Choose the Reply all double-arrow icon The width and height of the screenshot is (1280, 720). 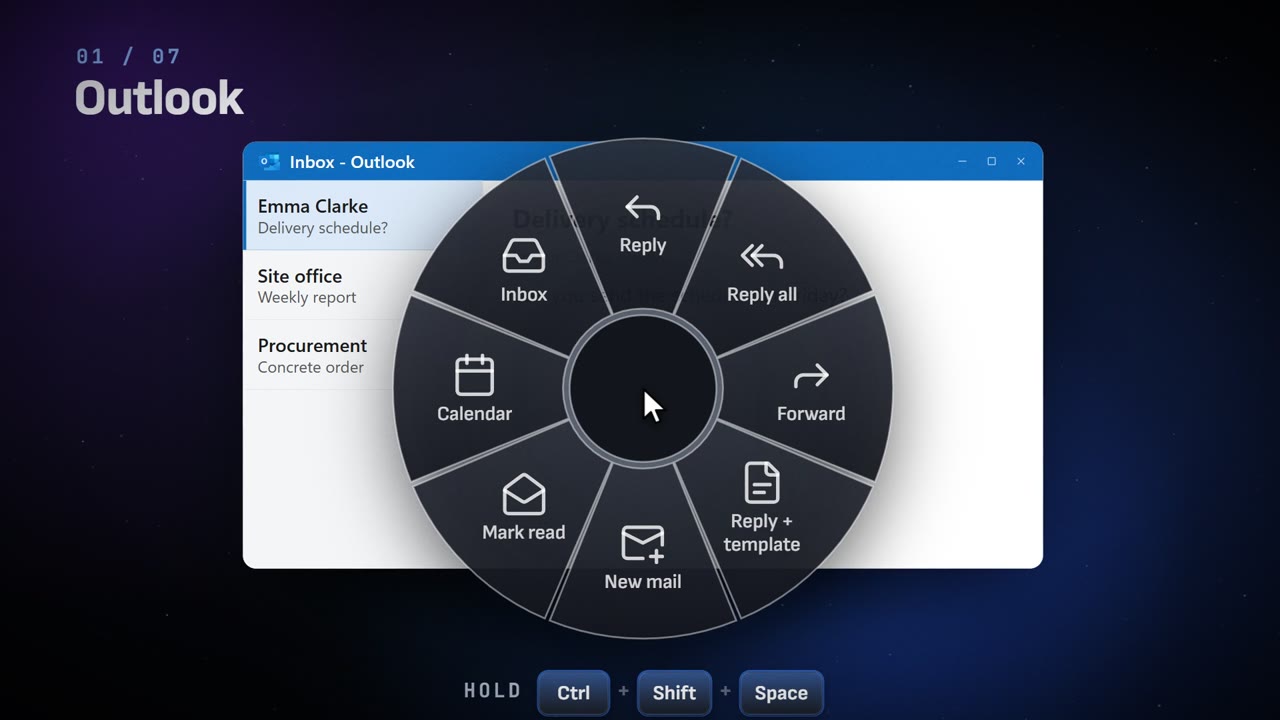[x=761, y=258]
